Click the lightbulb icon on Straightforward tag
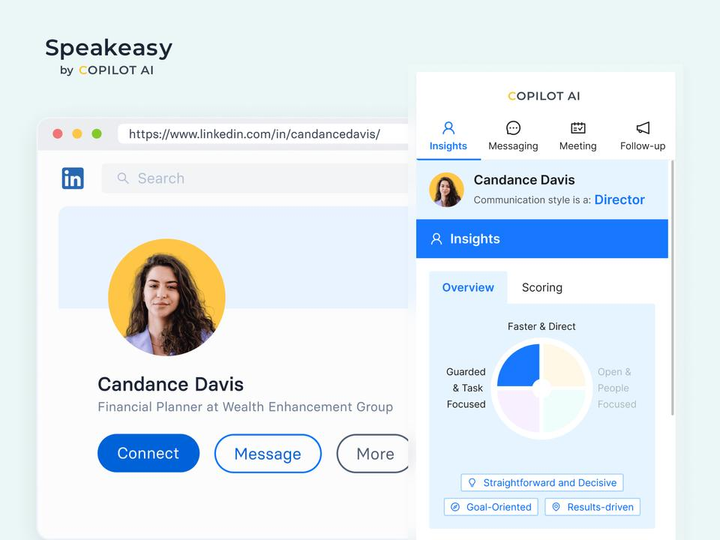The image size is (720, 540). pyautogui.click(x=472, y=483)
